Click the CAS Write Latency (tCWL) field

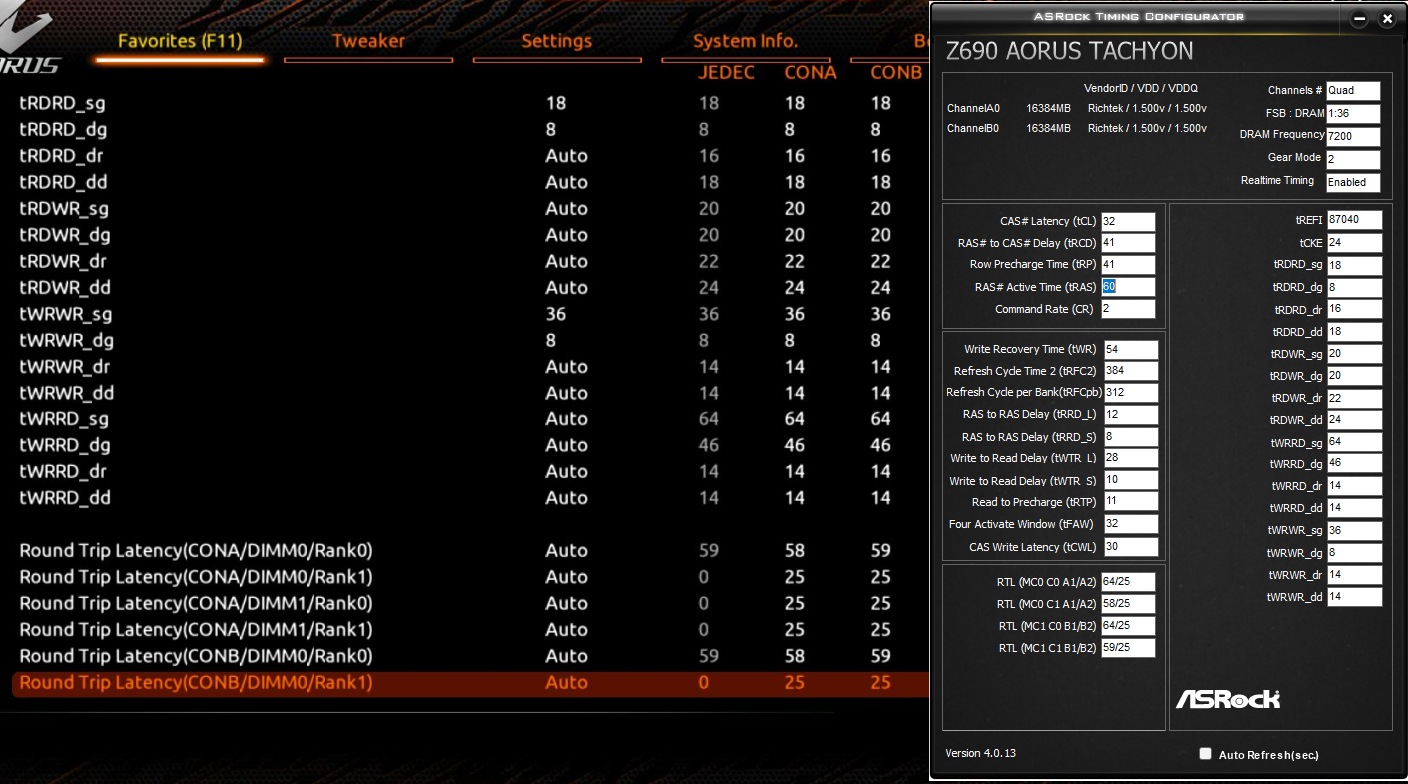pyautogui.click(x=1131, y=547)
